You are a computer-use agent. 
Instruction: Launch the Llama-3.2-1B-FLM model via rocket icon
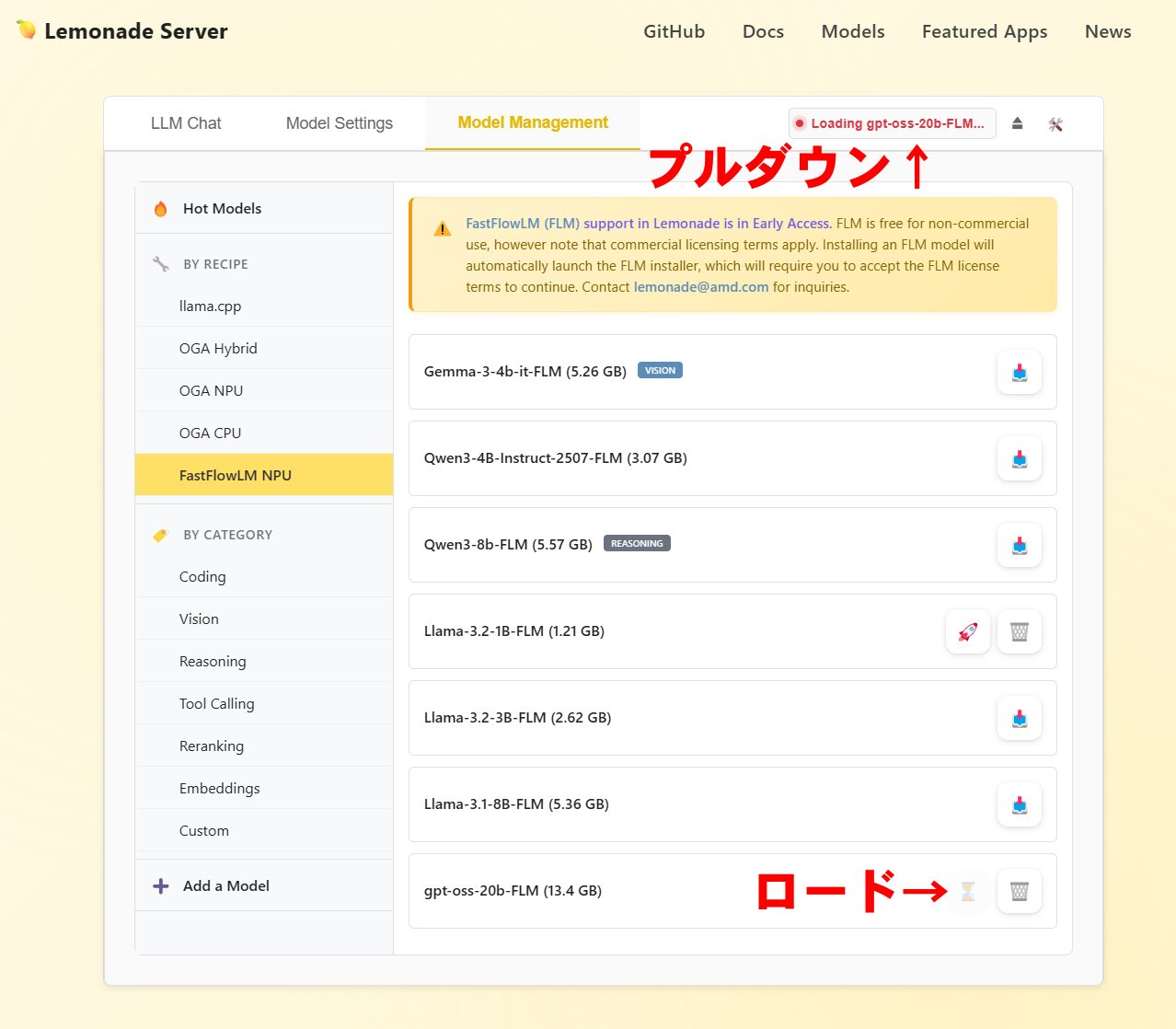pyautogui.click(x=967, y=631)
